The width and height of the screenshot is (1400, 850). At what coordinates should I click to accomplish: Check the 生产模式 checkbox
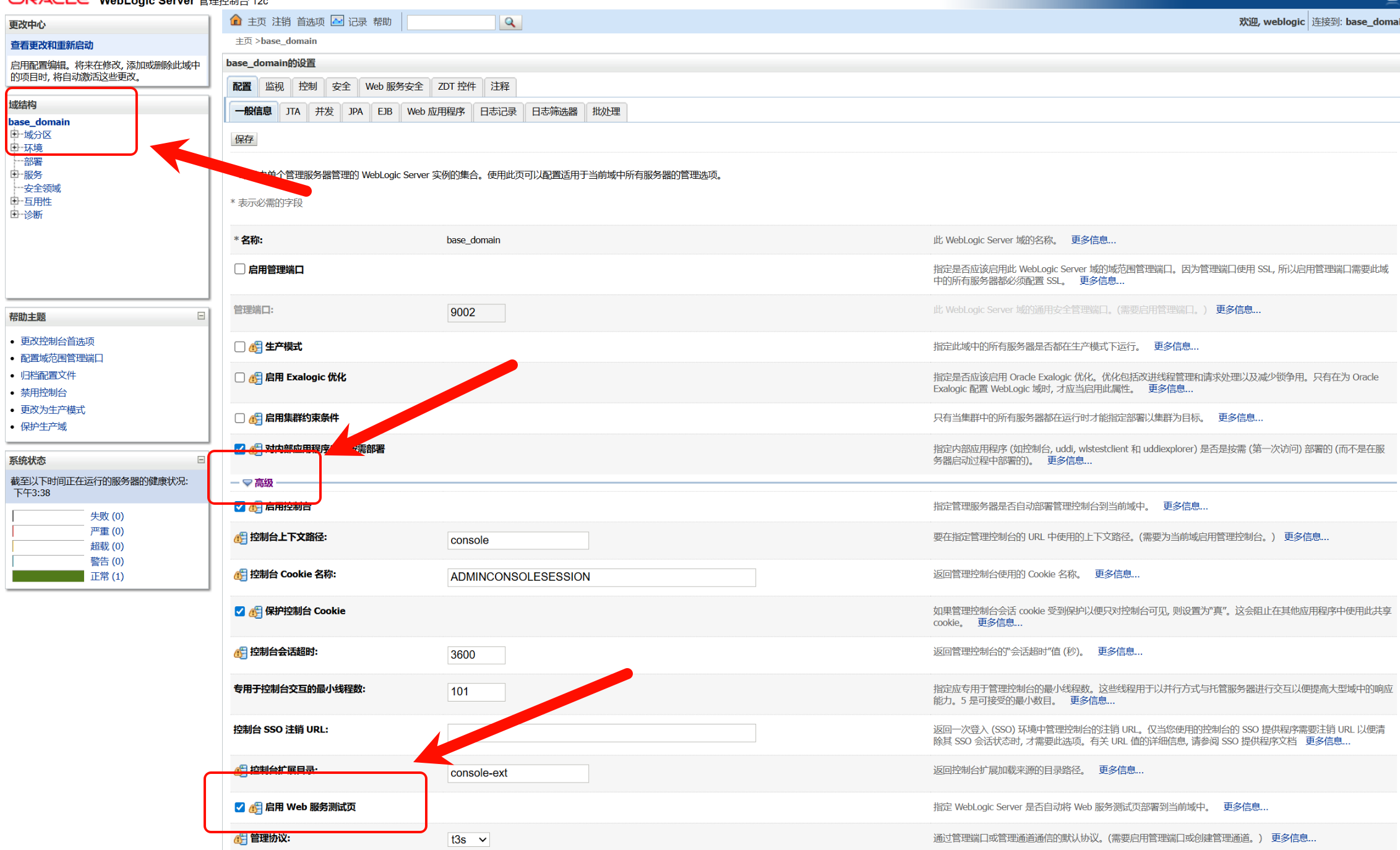pyautogui.click(x=239, y=347)
